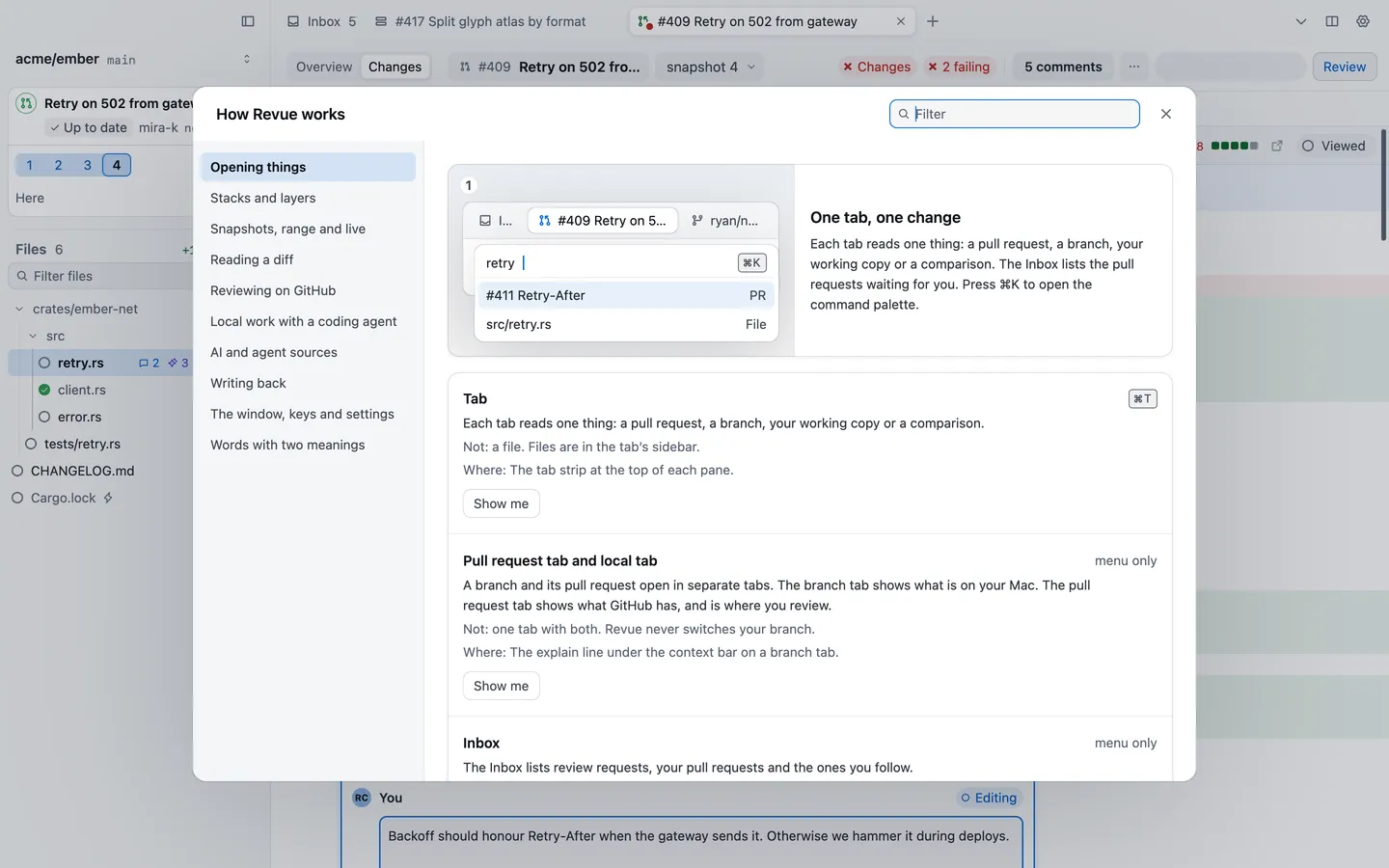Toggle the Viewed checkbox
This screenshot has width=1389, height=868.
click(1334, 146)
